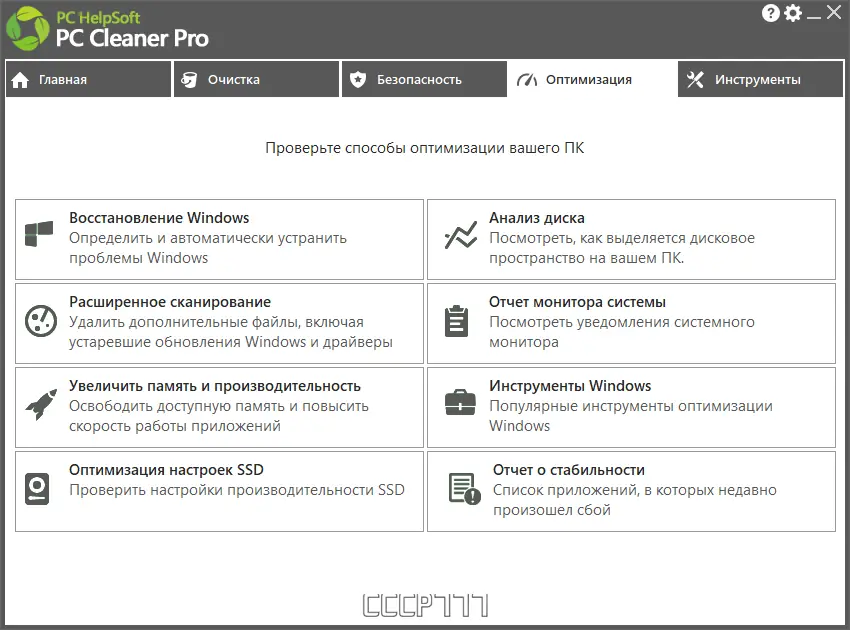Click description 'Освободить доступную память и повысить'
The image size is (850, 630).
pos(218,406)
